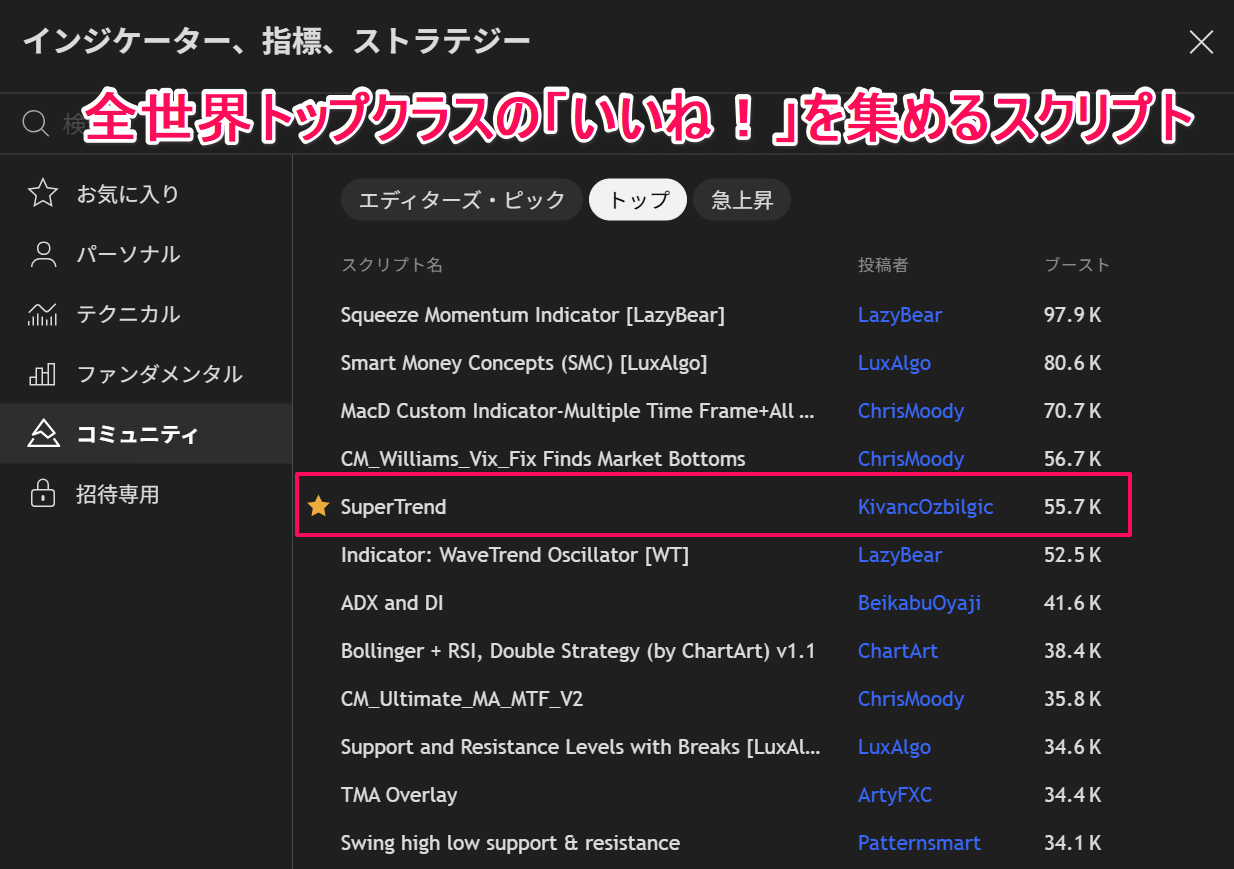Add CM_Williams_Vix_Fix Finds Market Bottoms
1234x869 pixels.
point(543,459)
